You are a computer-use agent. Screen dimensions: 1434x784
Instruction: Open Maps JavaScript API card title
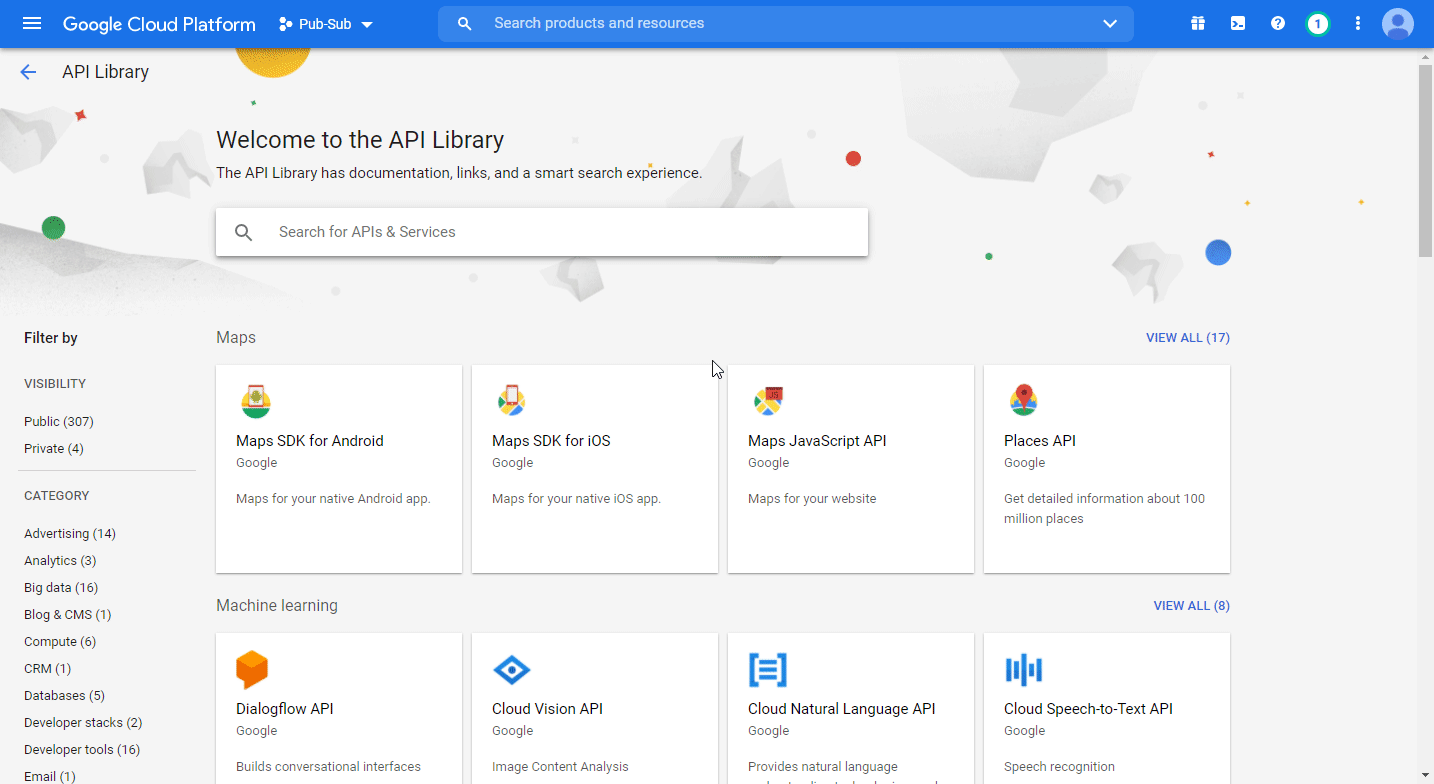click(x=817, y=441)
